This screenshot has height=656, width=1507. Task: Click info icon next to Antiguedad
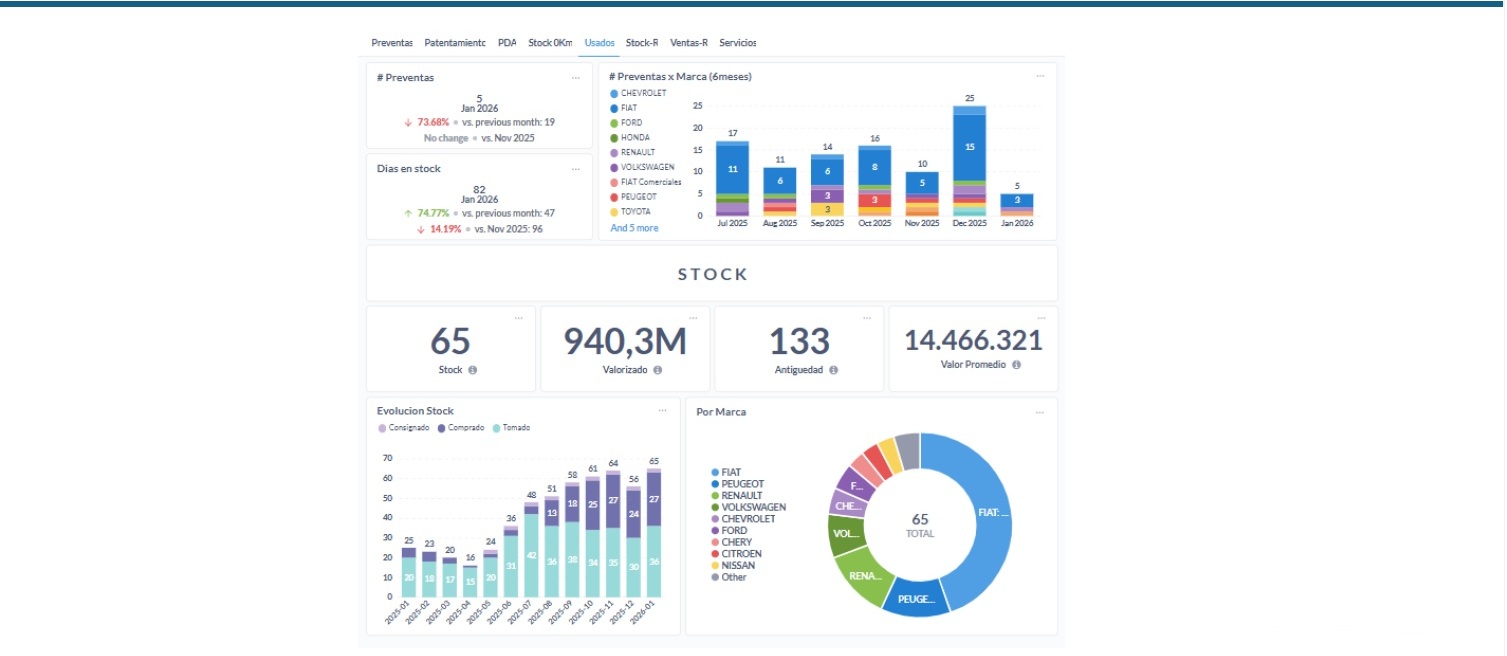click(833, 370)
